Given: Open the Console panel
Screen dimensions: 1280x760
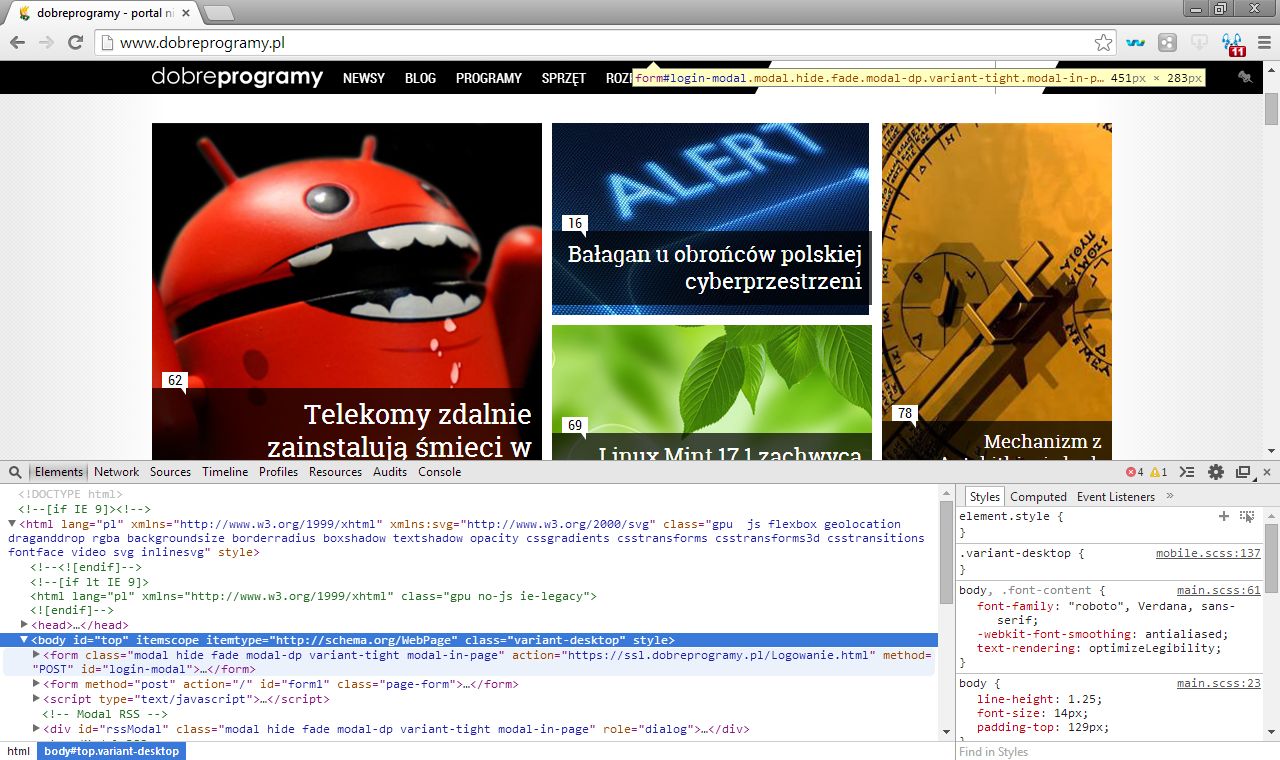Looking at the screenshot, I should click(440, 472).
